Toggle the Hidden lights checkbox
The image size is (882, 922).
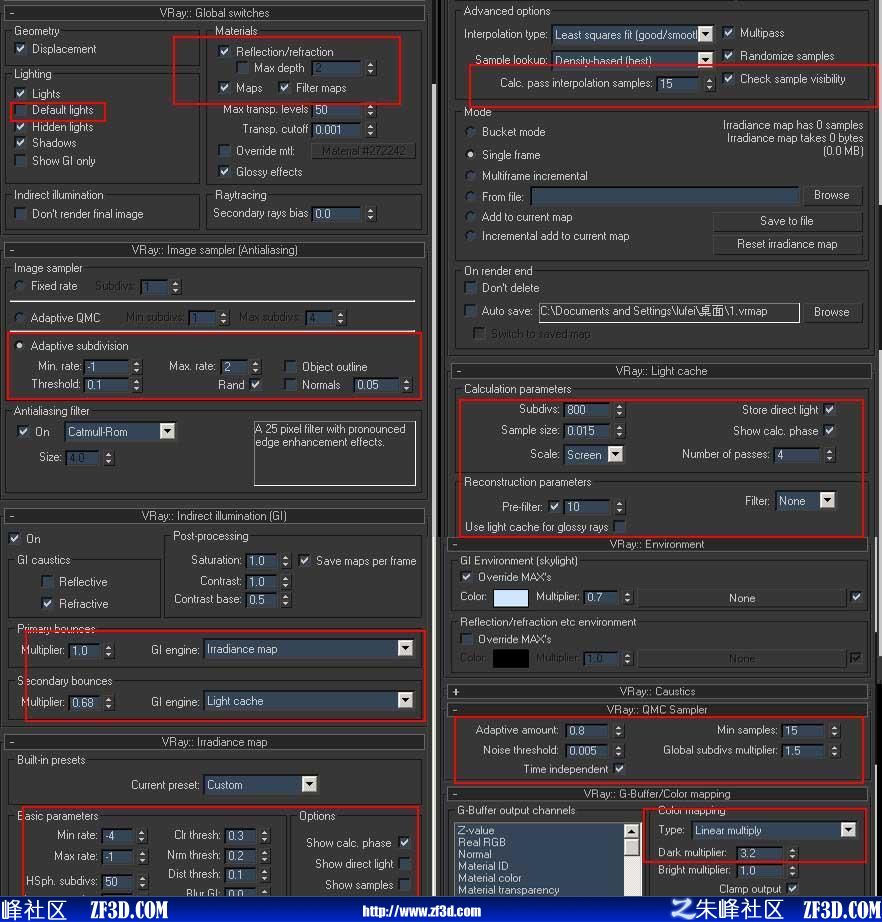click(x=21, y=126)
